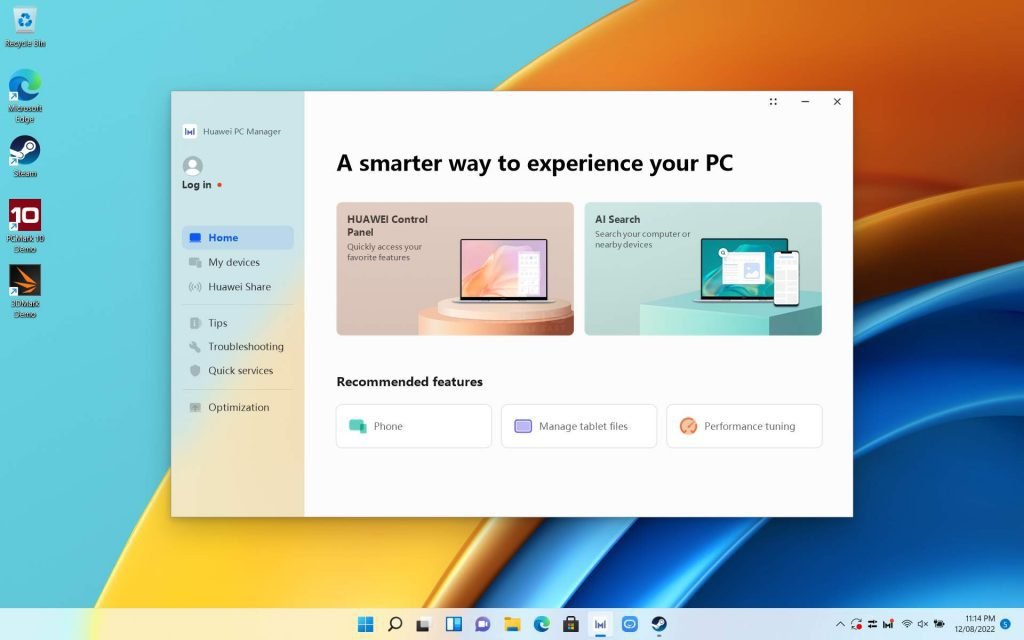Open Microsoft Store from the taskbar
Screen dimensions: 1024x640
pos(571,624)
